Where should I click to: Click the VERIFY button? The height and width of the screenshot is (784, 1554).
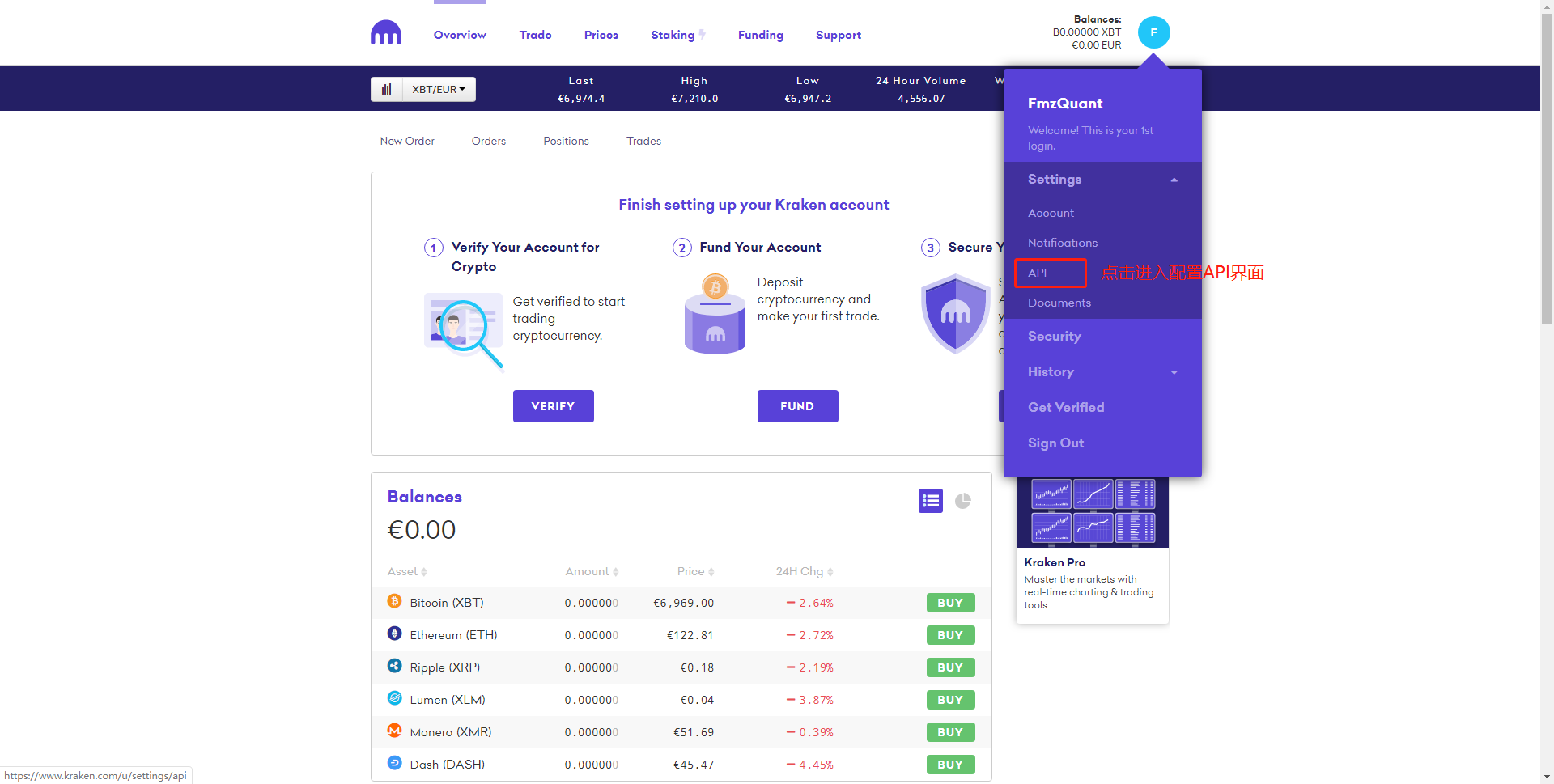click(x=554, y=406)
